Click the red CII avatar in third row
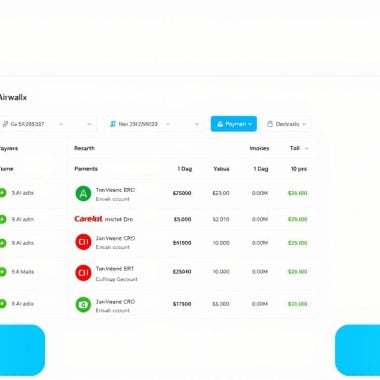 coord(83,242)
